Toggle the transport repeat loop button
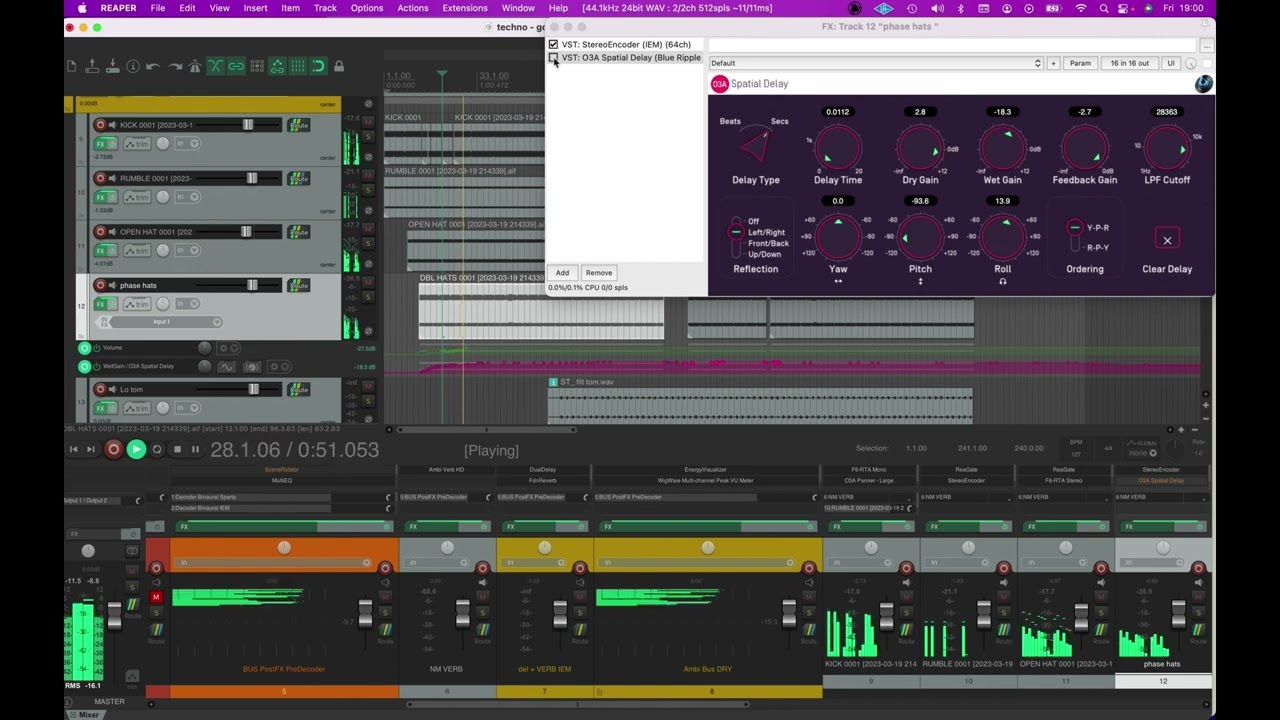Screen dimensions: 1280x720 [x=157, y=450]
